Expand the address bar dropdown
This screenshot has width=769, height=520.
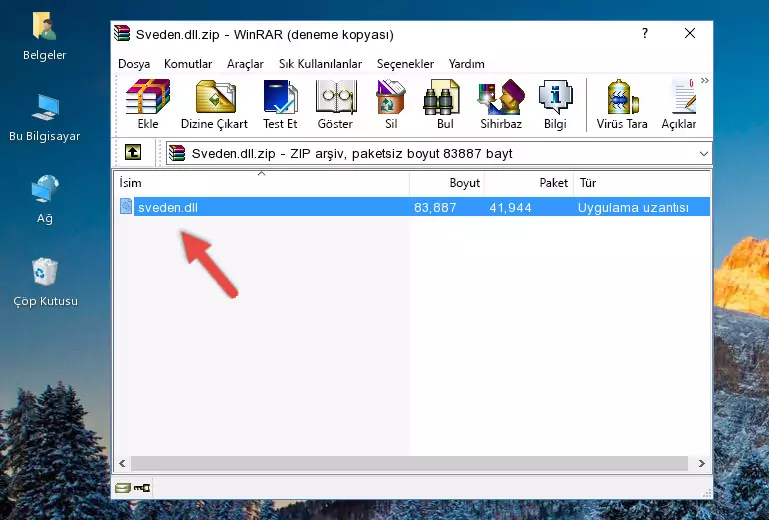coord(704,154)
